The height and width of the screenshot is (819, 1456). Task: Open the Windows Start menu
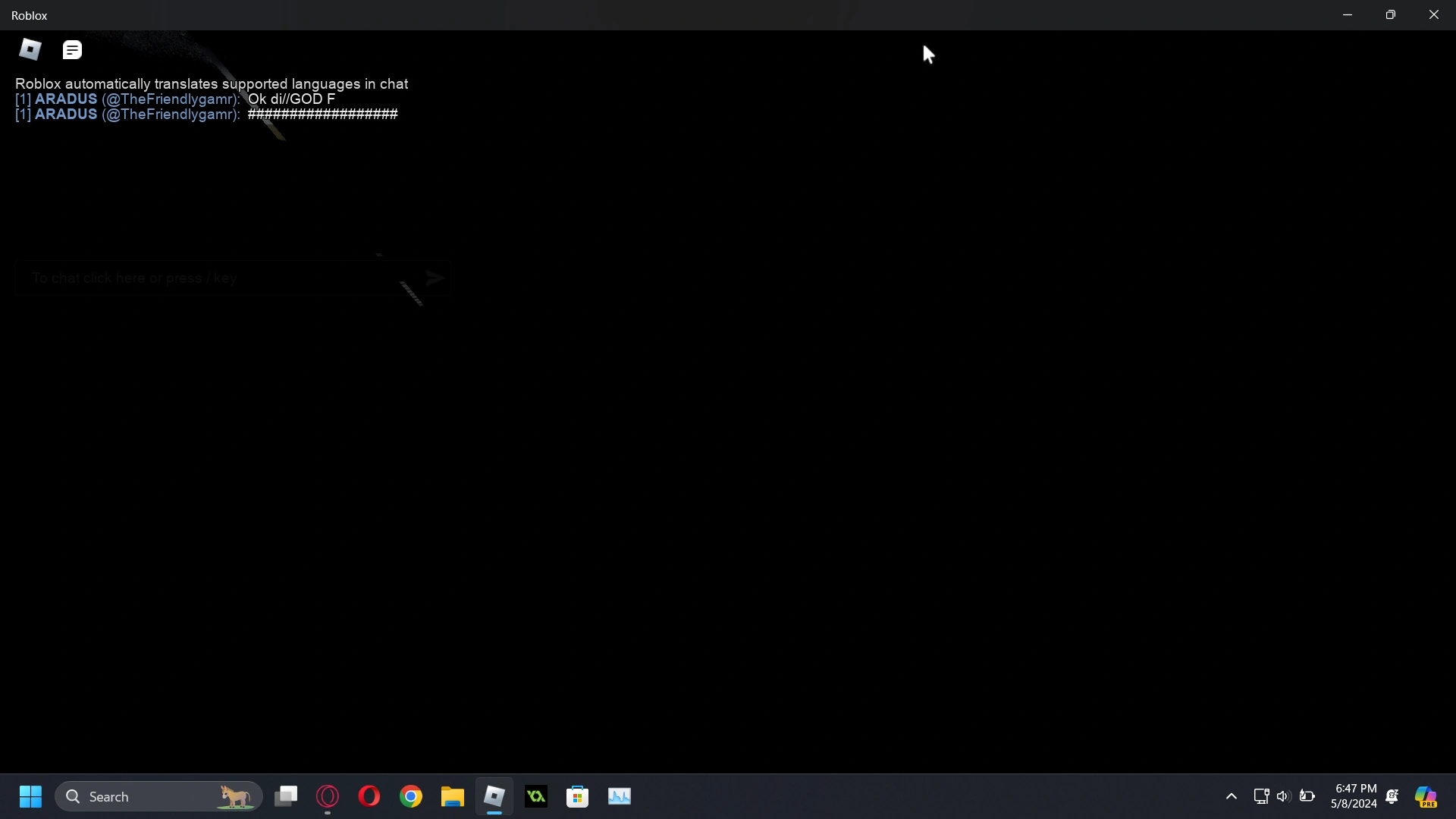(30, 796)
